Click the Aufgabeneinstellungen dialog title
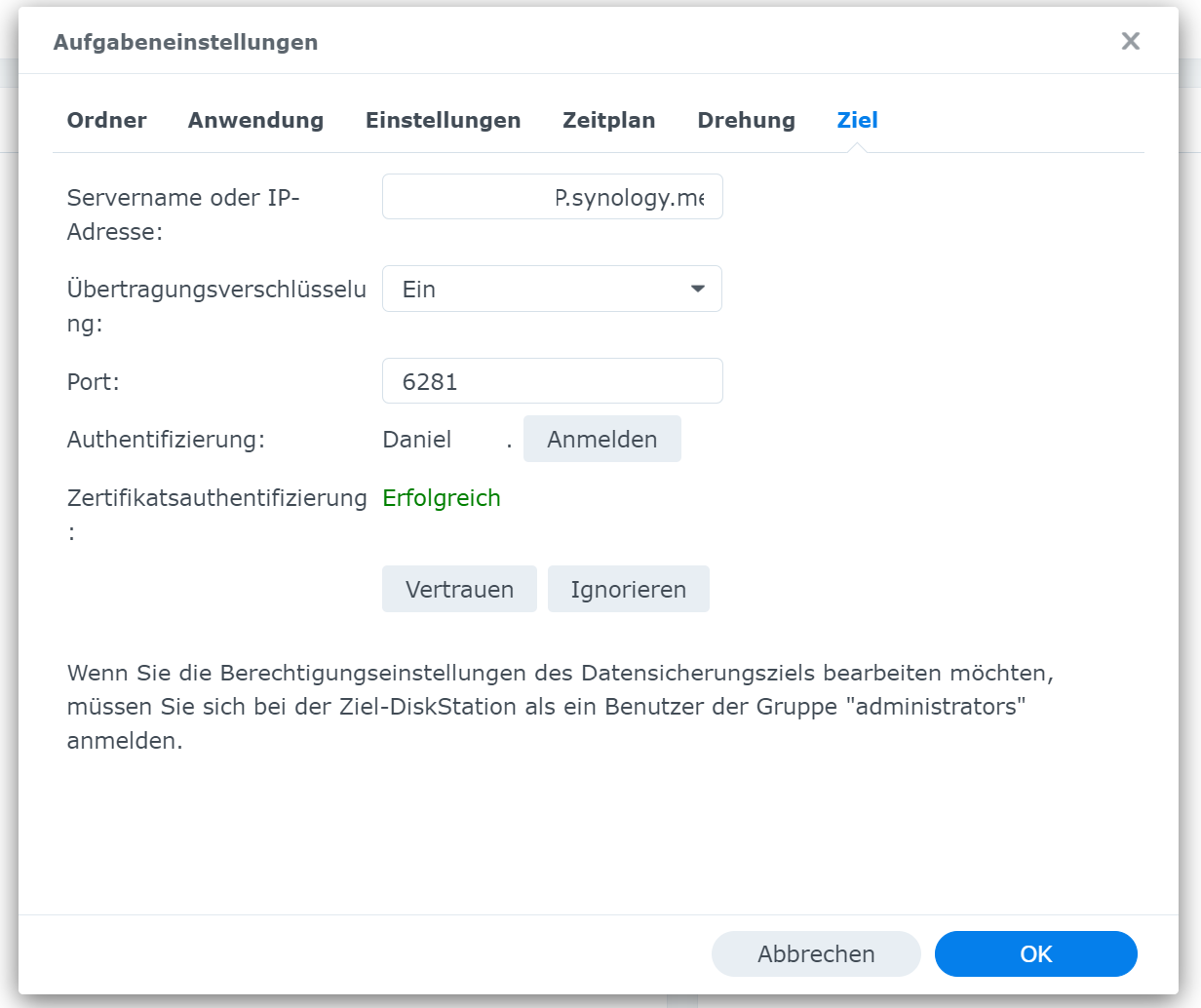The image size is (1201, 1008). [x=185, y=42]
